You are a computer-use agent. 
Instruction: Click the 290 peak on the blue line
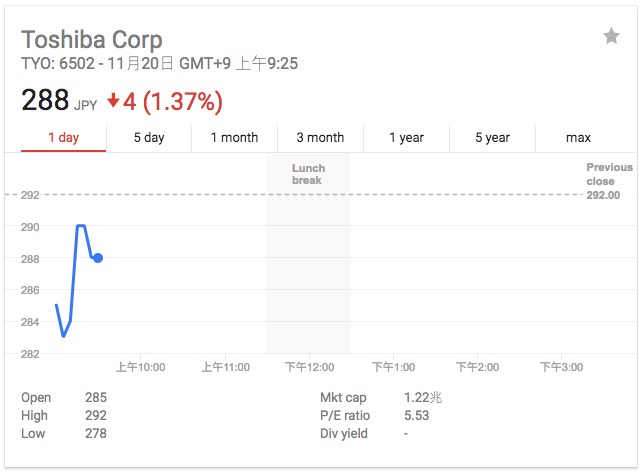coord(81,226)
